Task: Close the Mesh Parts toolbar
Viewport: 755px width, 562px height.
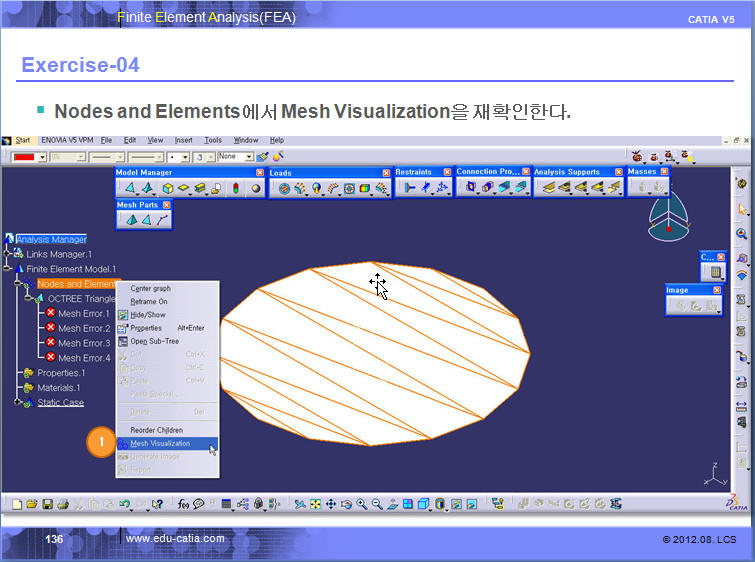Action: point(166,205)
